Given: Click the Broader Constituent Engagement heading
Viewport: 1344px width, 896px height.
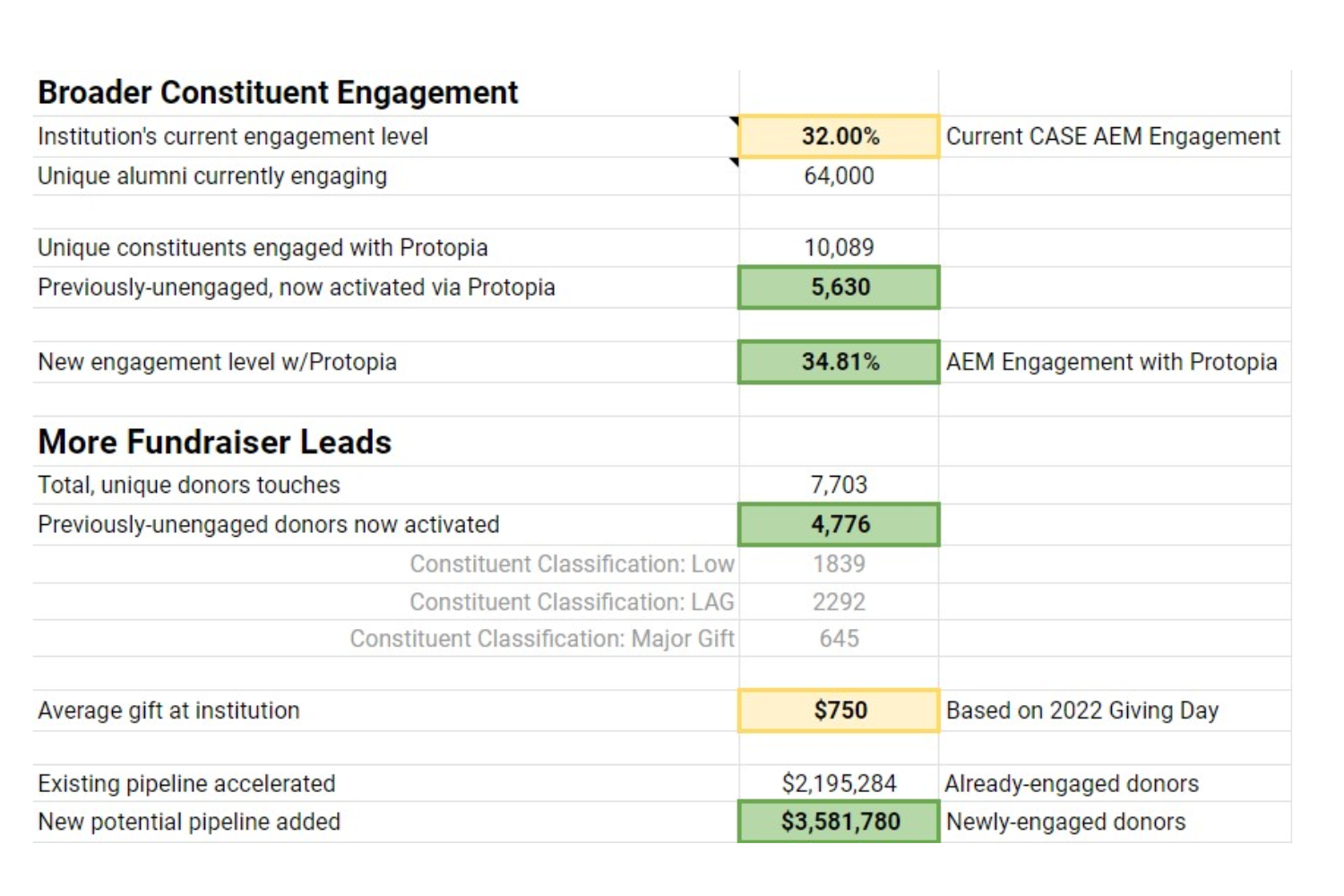Looking at the screenshot, I should (x=278, y=92).
